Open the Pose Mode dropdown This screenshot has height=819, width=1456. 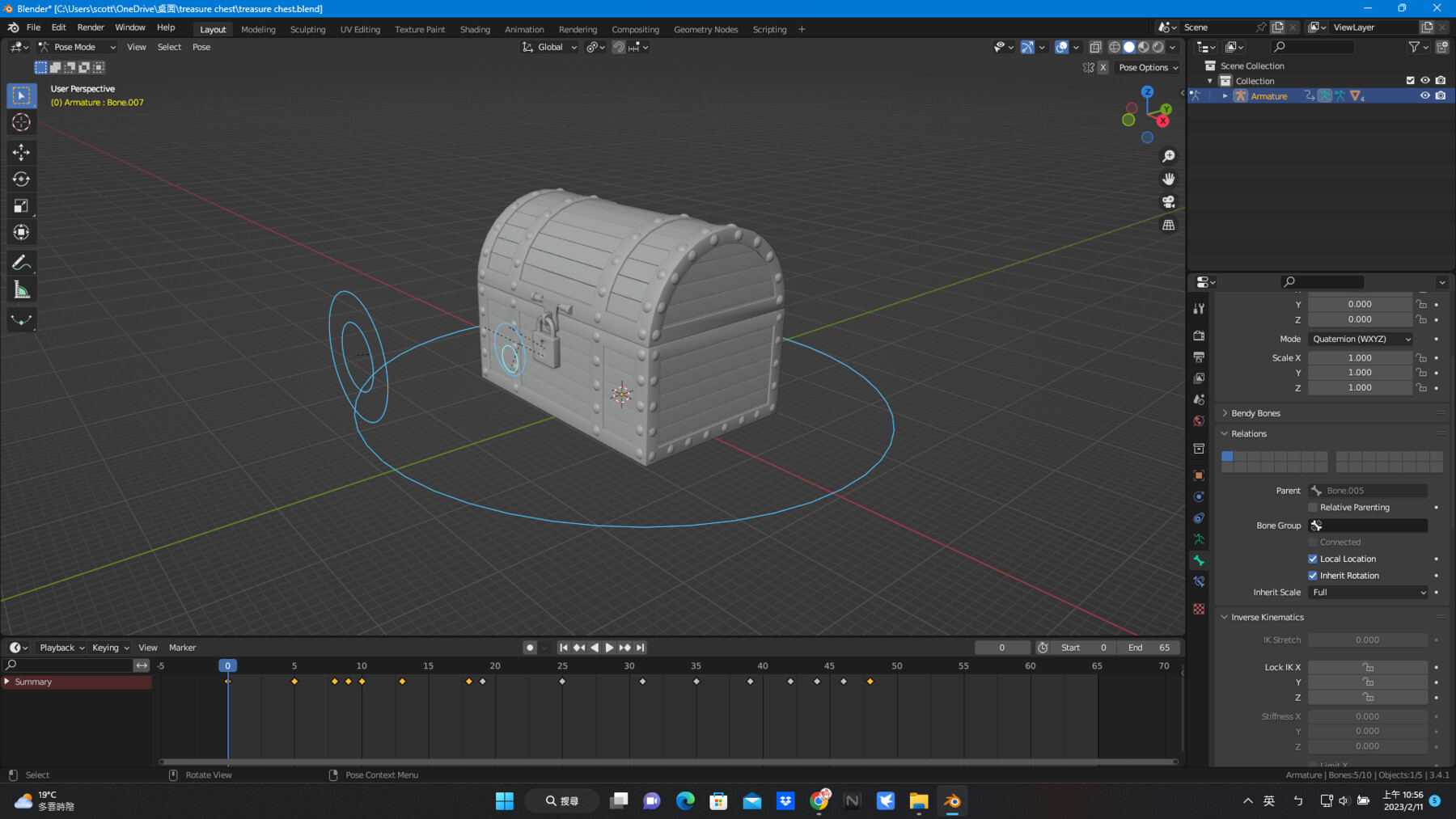77,47
